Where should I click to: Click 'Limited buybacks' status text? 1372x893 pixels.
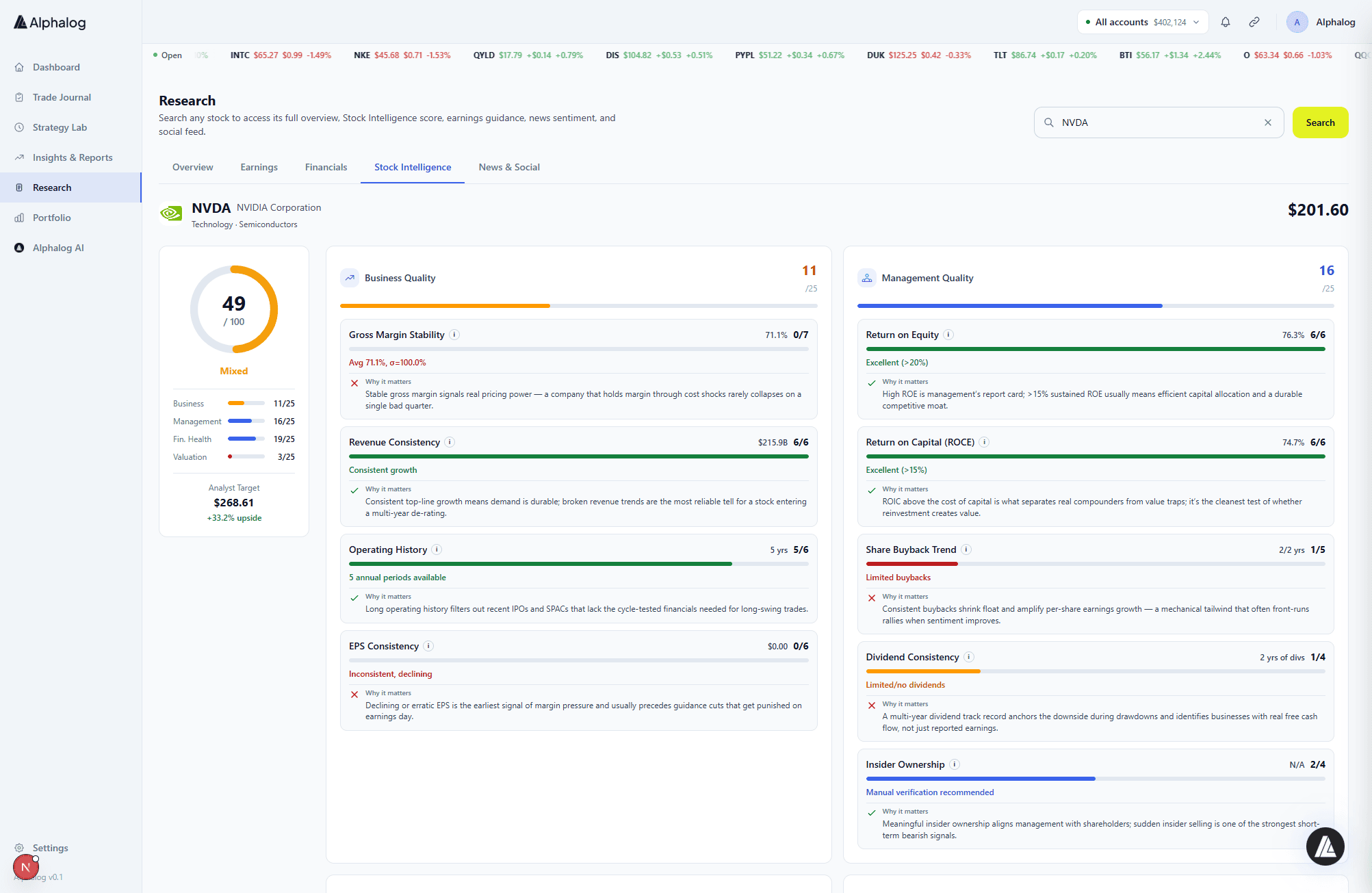898,578
